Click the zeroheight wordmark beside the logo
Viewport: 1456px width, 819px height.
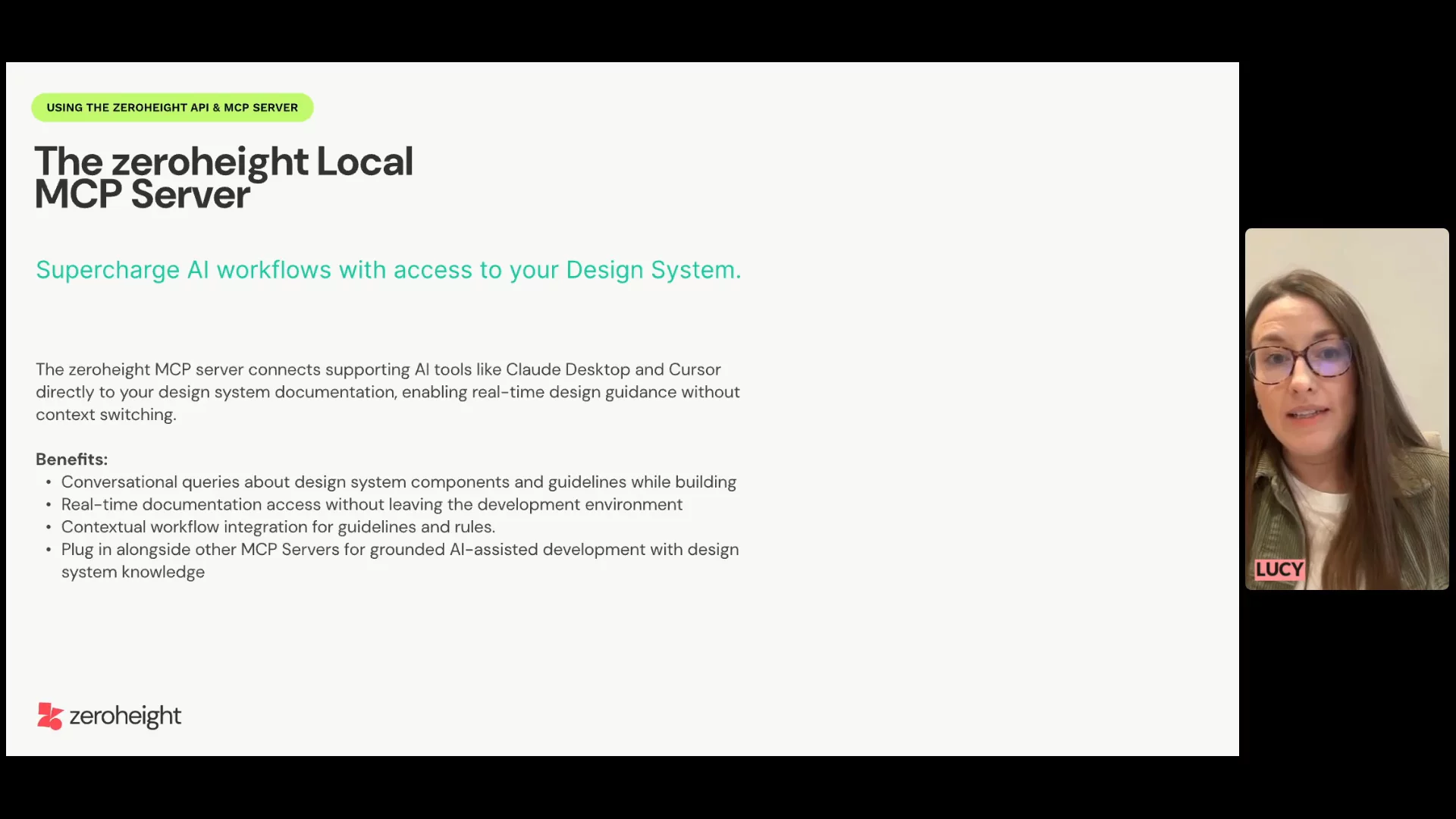(x=125, y=716)
